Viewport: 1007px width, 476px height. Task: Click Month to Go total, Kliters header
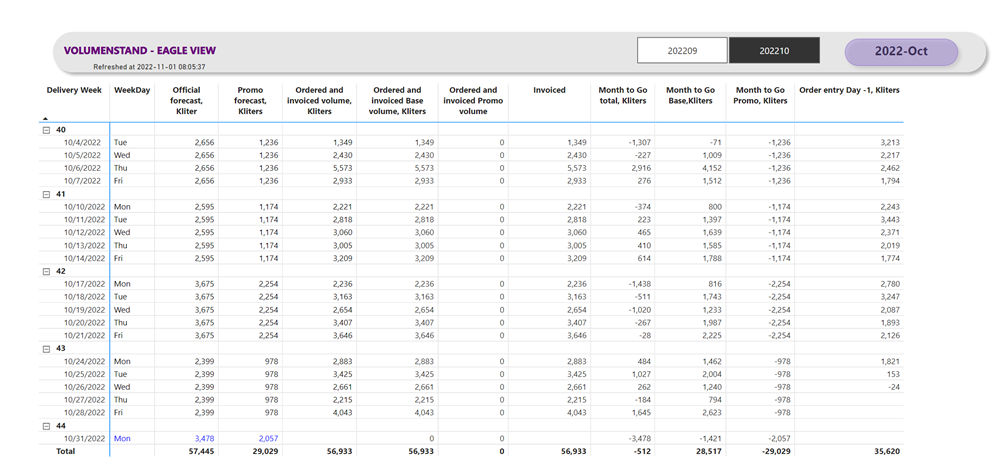click(623, 96)
